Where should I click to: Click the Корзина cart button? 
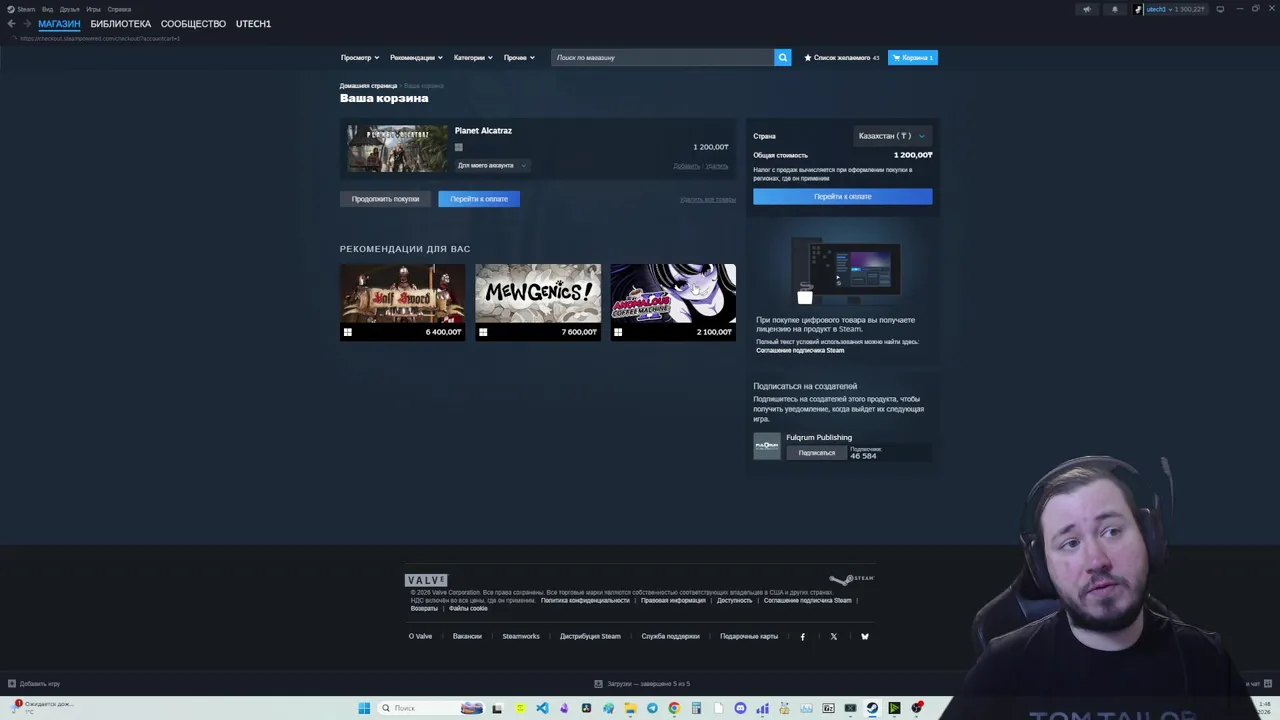point(913,57)
